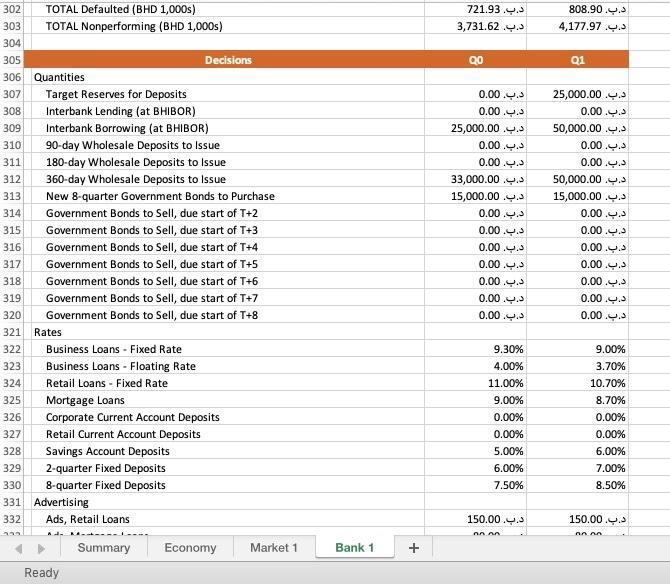Image resolution: width=670 pixels, height=584 pixels.
Task: Select the Target Reserves for Deposits cell
Action: tap(228, 94)
